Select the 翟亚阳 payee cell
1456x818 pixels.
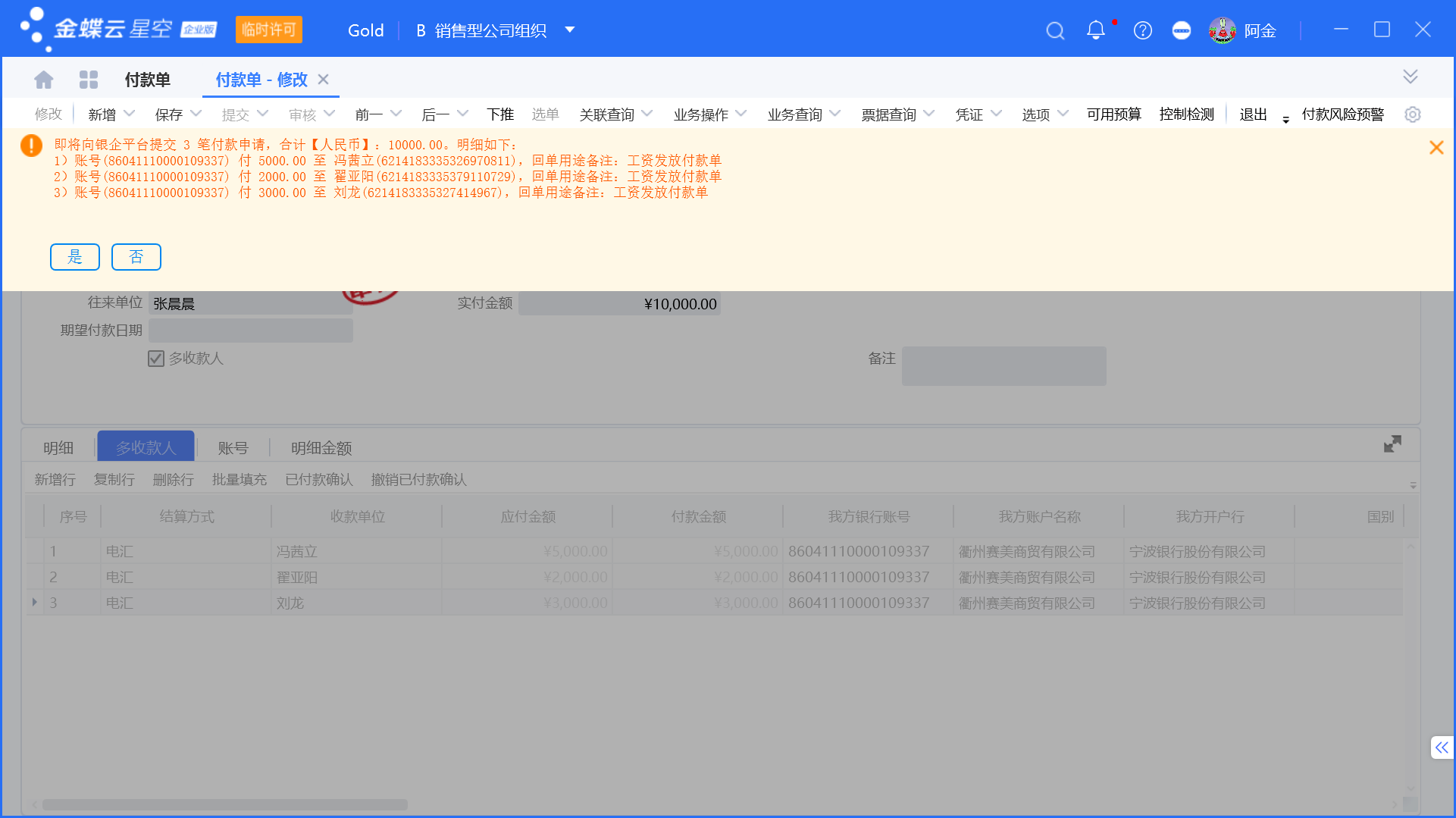click(x=356, y=577)
